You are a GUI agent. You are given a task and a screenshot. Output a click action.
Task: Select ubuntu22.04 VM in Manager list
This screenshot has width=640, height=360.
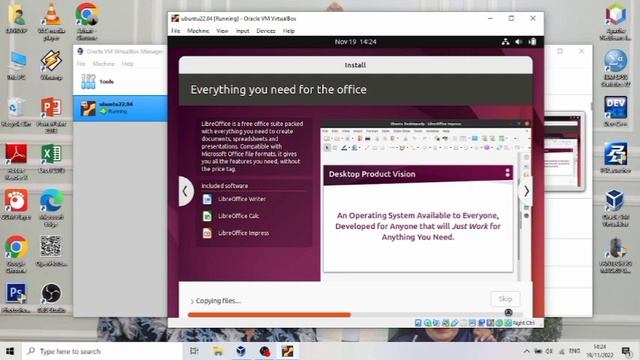[x=120, y=108]
